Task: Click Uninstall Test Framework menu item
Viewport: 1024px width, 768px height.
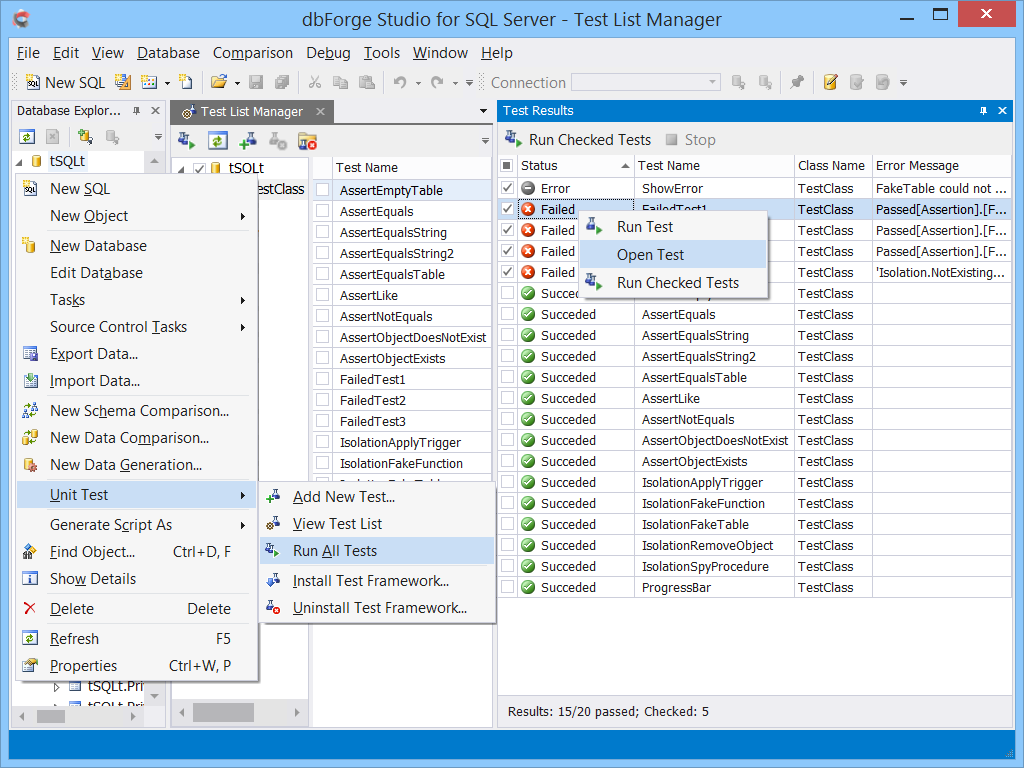Action: coord(377,608)
